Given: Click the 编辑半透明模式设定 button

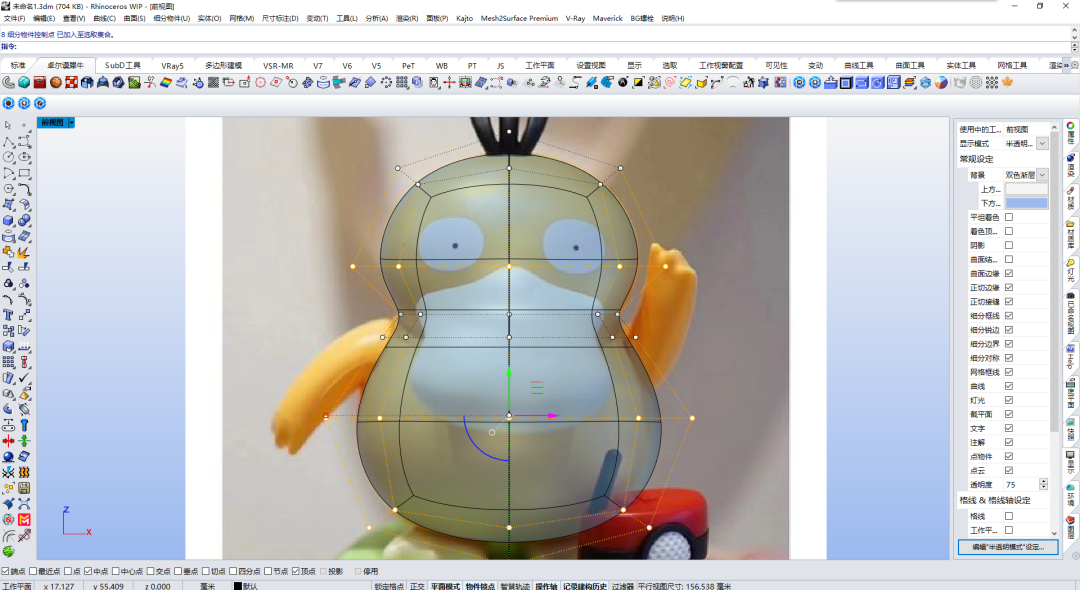Looking at the screenshot, I should click(1008, 547).
